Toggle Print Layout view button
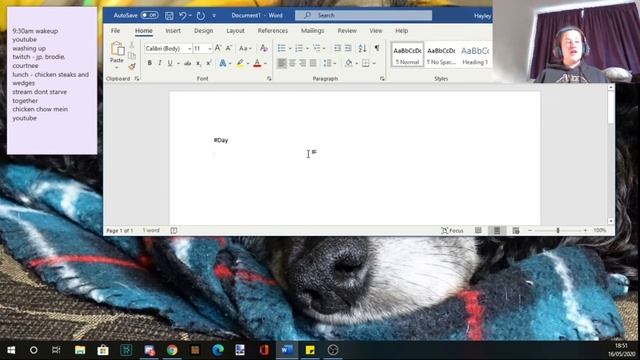Viewport: 640px width, 360px height. [x=497, y=231]
